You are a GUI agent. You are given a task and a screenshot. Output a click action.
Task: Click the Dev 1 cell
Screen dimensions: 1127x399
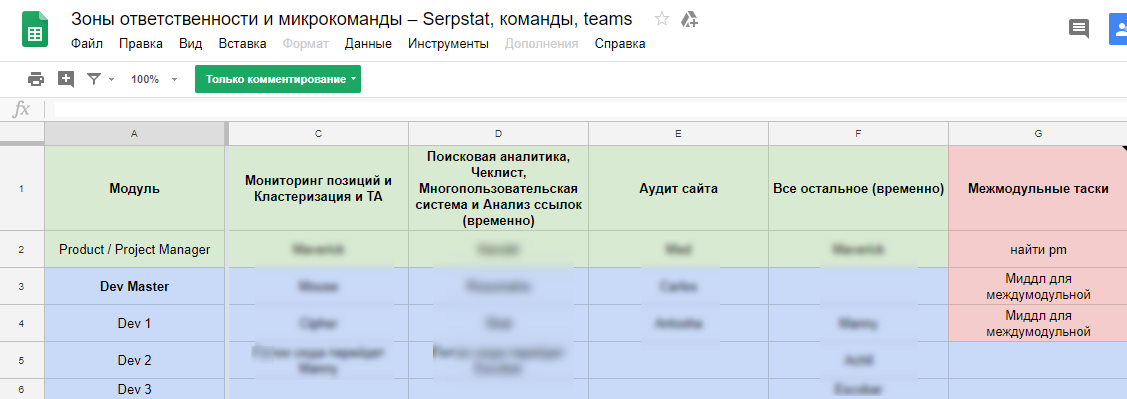[x=134, y=323]
